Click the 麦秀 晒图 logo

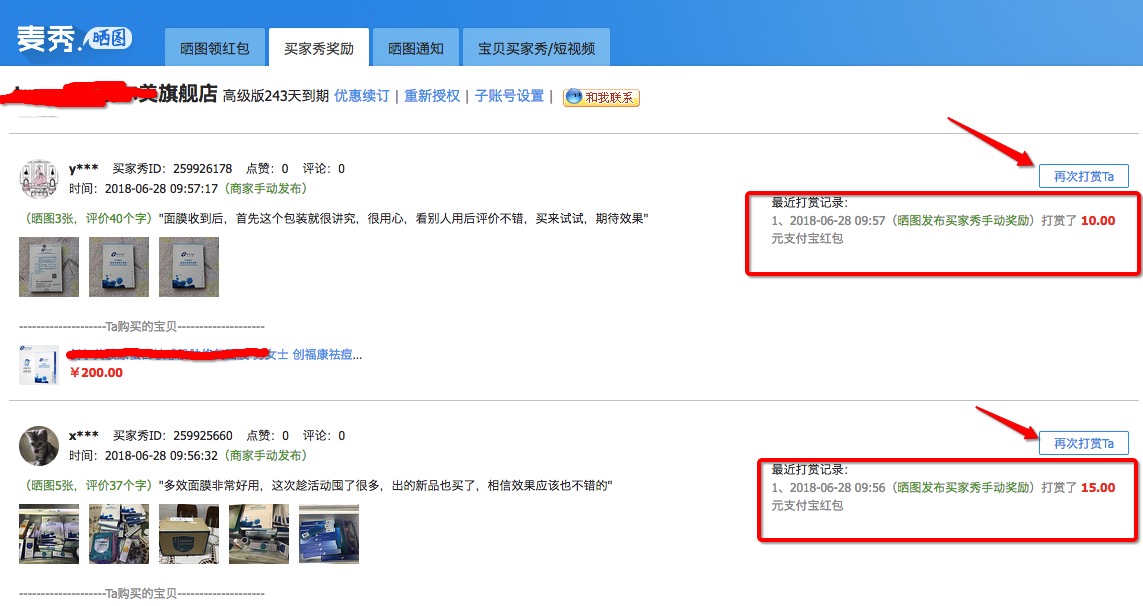tap(74, 39)
